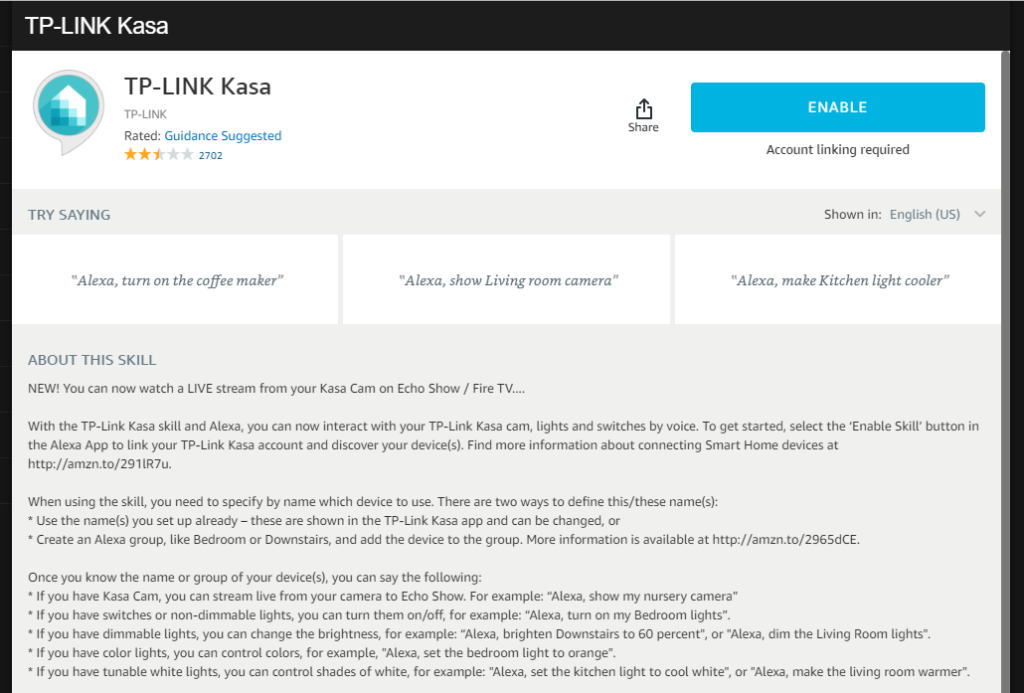Follow the amzn.to/2965dCE link
The height and width of the screenshot is (693, 1024).
[785, 540]
